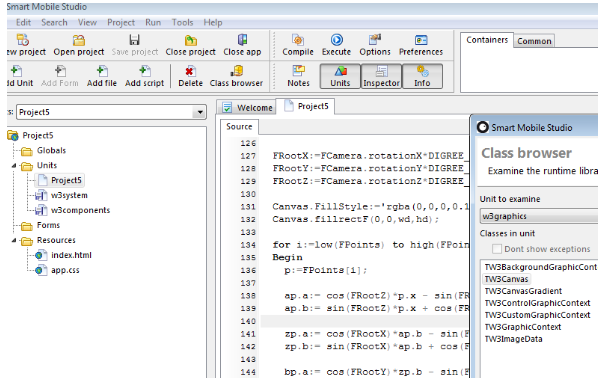Select the w3system unit
Screen dimensions: 598x378
[69, 195]
